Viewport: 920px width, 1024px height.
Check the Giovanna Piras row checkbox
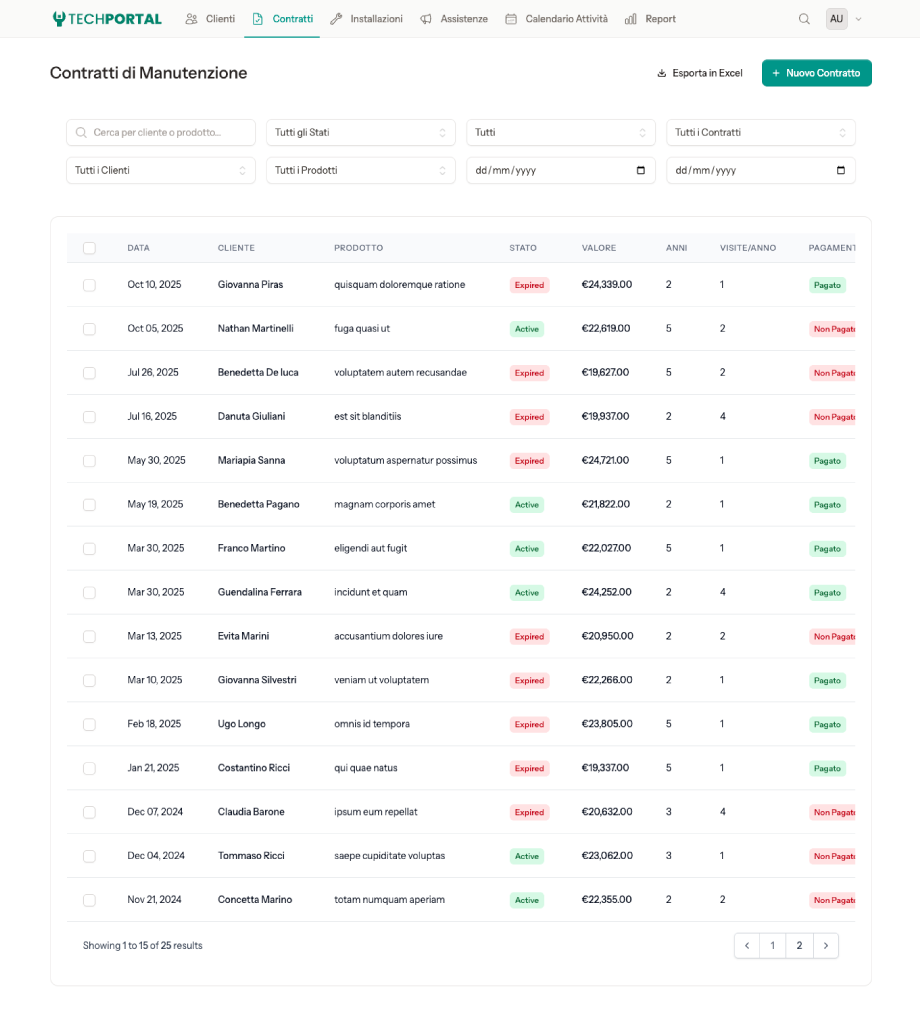coord(89,285)
